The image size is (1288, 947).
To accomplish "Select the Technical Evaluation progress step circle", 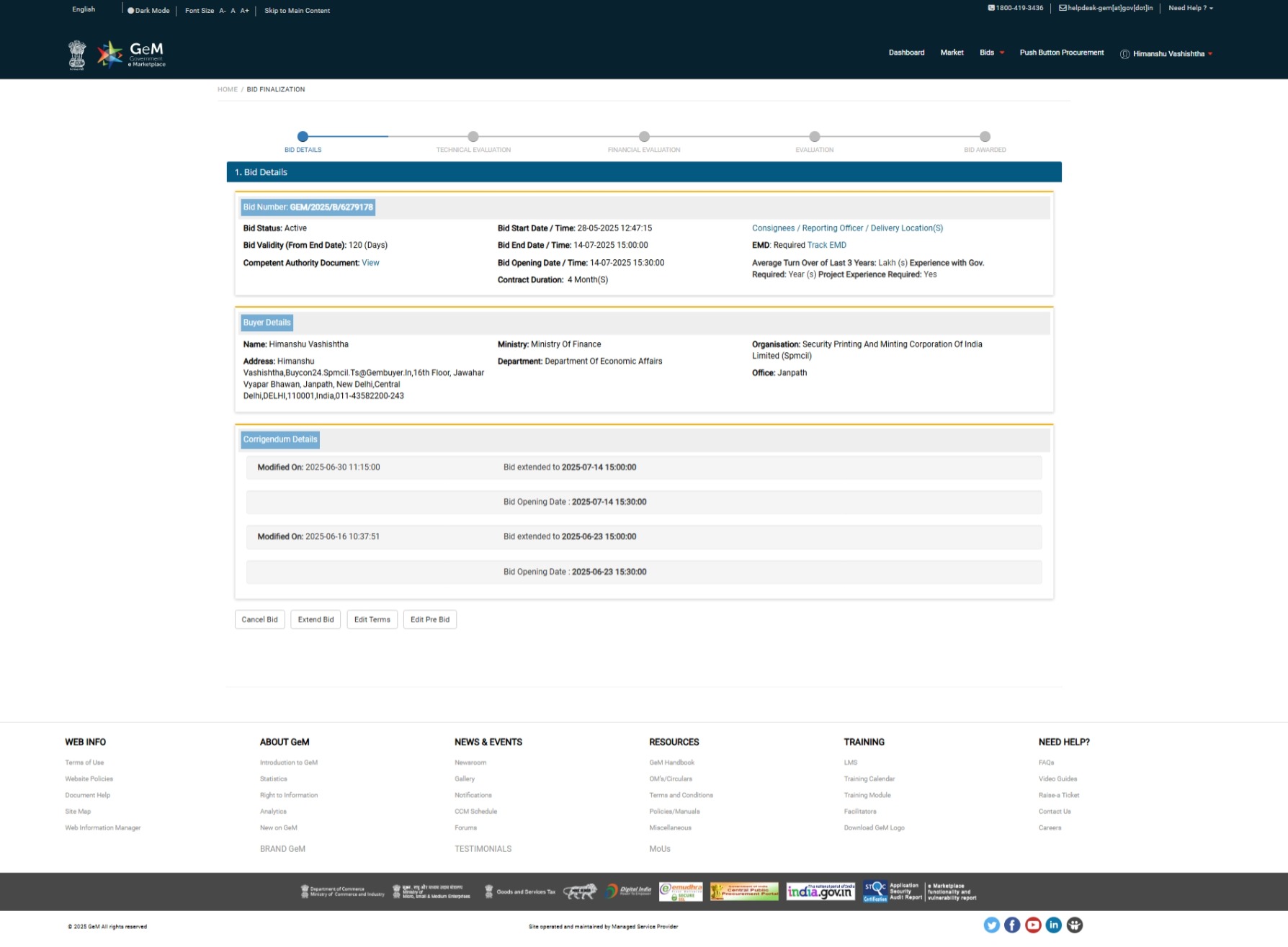I will (473, 136).
